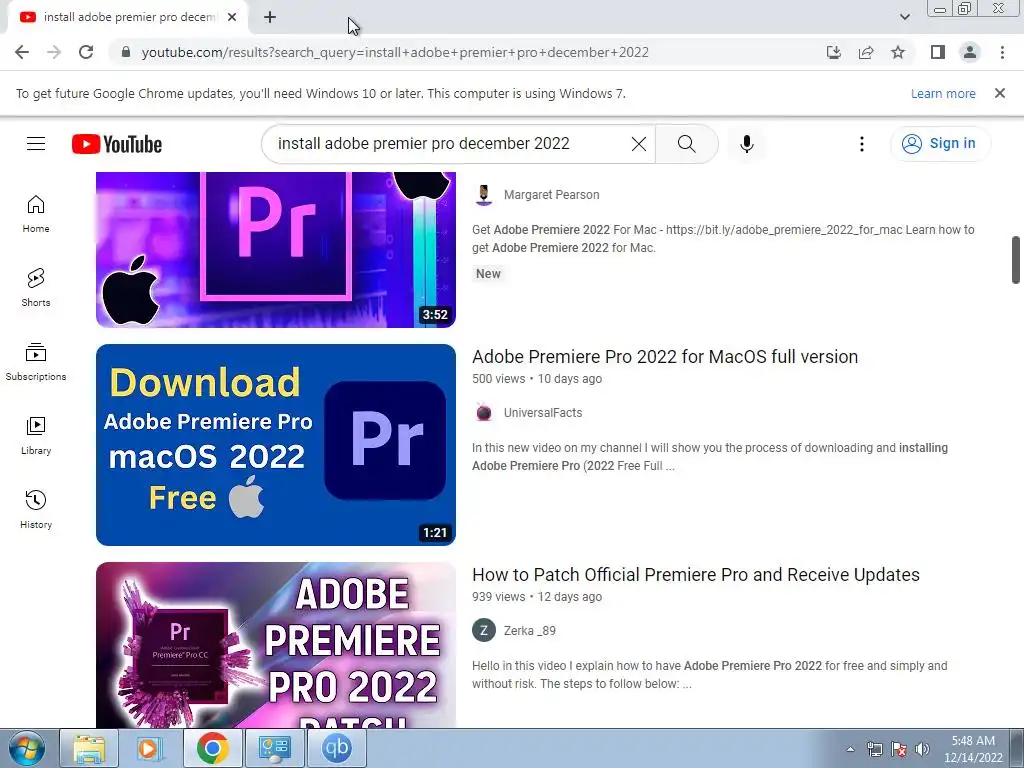
Task: Open Home in the sidebar
Action: pyautogui.click(x=36, y=214)
